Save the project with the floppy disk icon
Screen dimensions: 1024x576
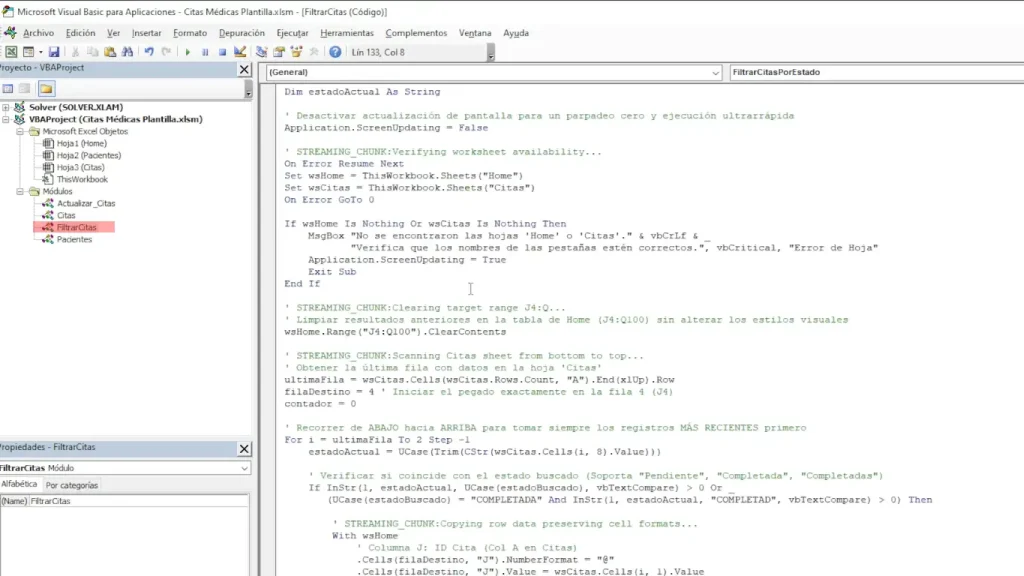(54, 52)
